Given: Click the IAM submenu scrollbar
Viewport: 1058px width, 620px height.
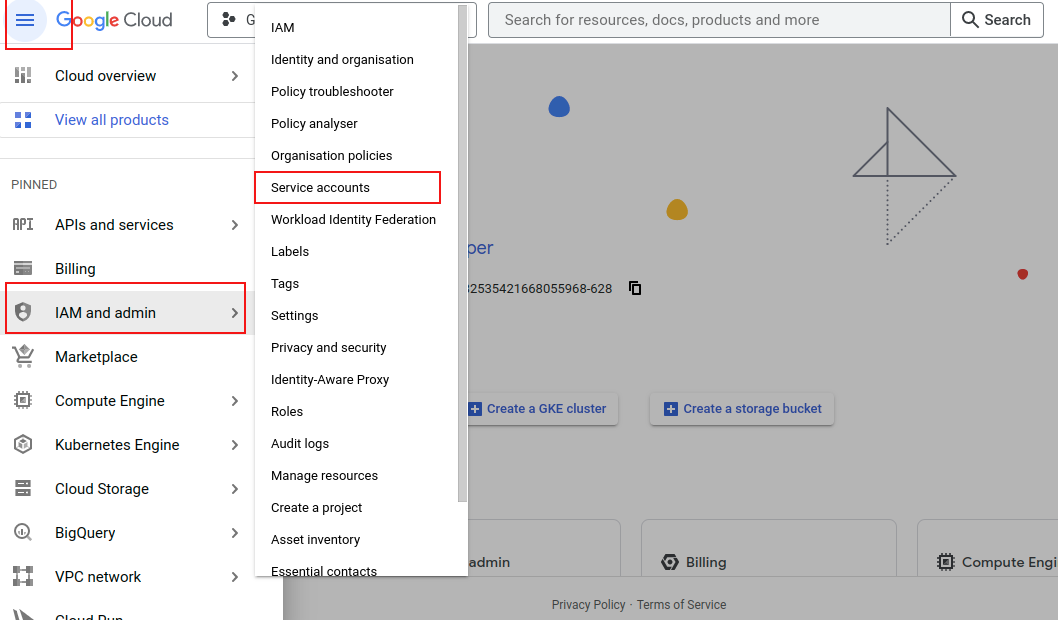Looking at the screenshot, I should click(462, 254).
